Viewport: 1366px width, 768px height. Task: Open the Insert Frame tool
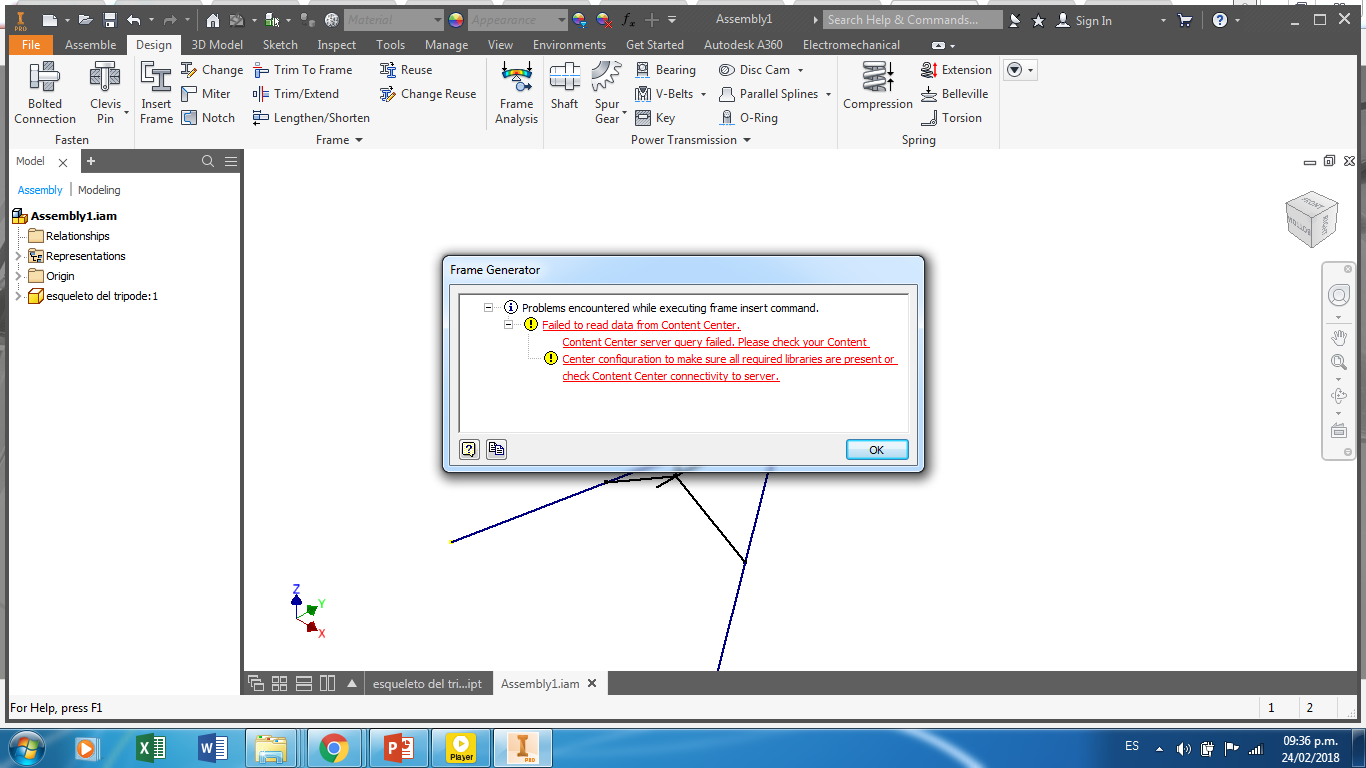pos(155,90)
